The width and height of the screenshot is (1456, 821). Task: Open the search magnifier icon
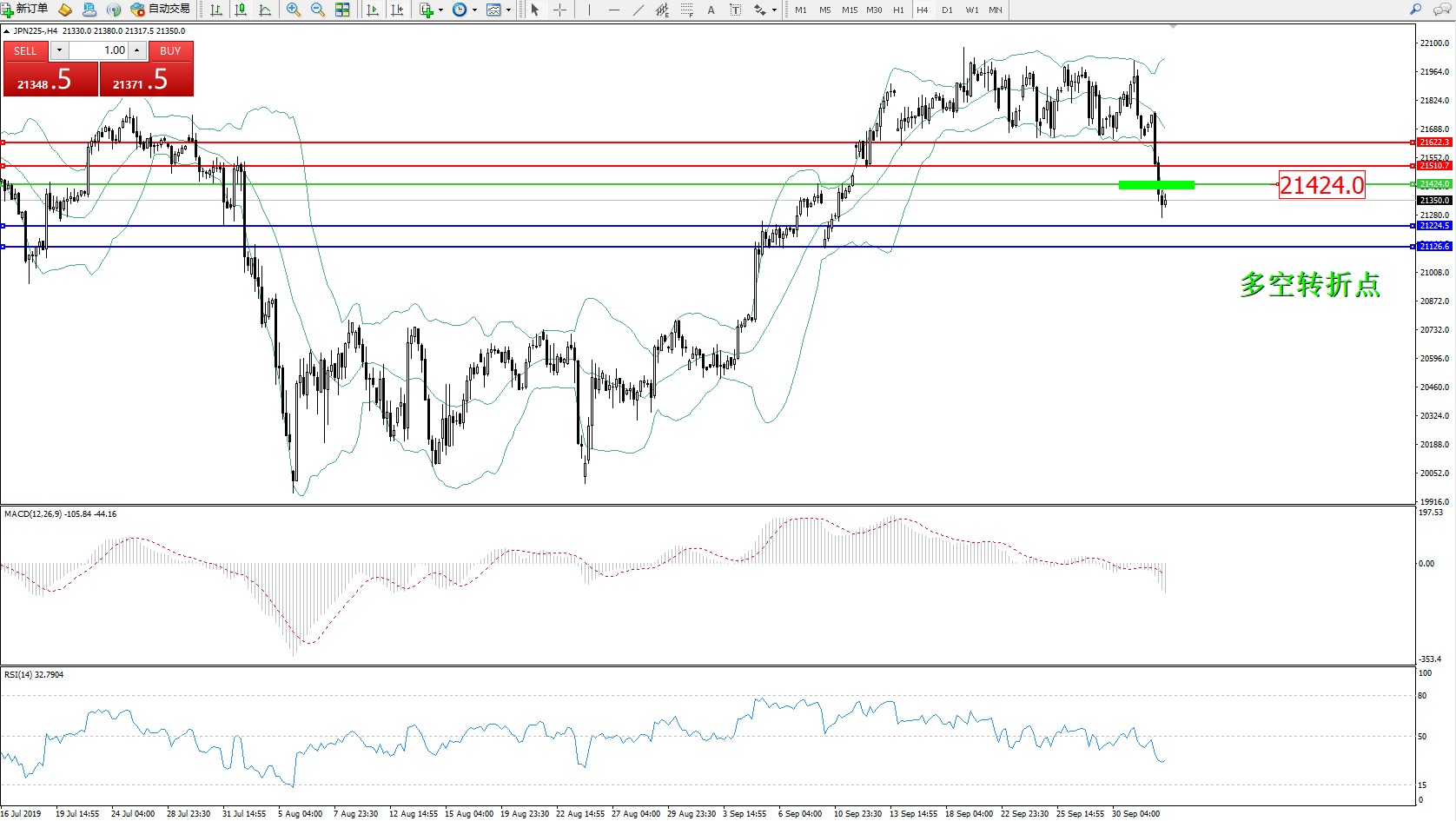click(x=1415, y=10)
